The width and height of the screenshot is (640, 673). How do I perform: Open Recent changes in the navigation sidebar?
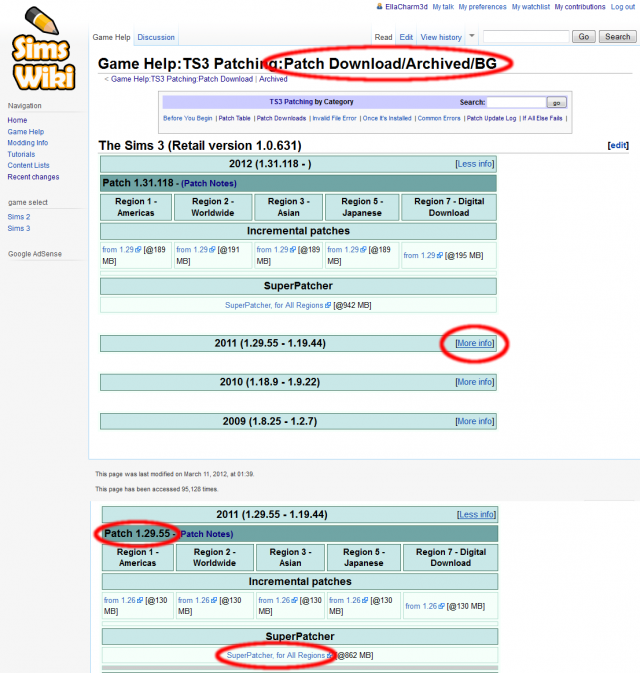[x=33, y=177]
